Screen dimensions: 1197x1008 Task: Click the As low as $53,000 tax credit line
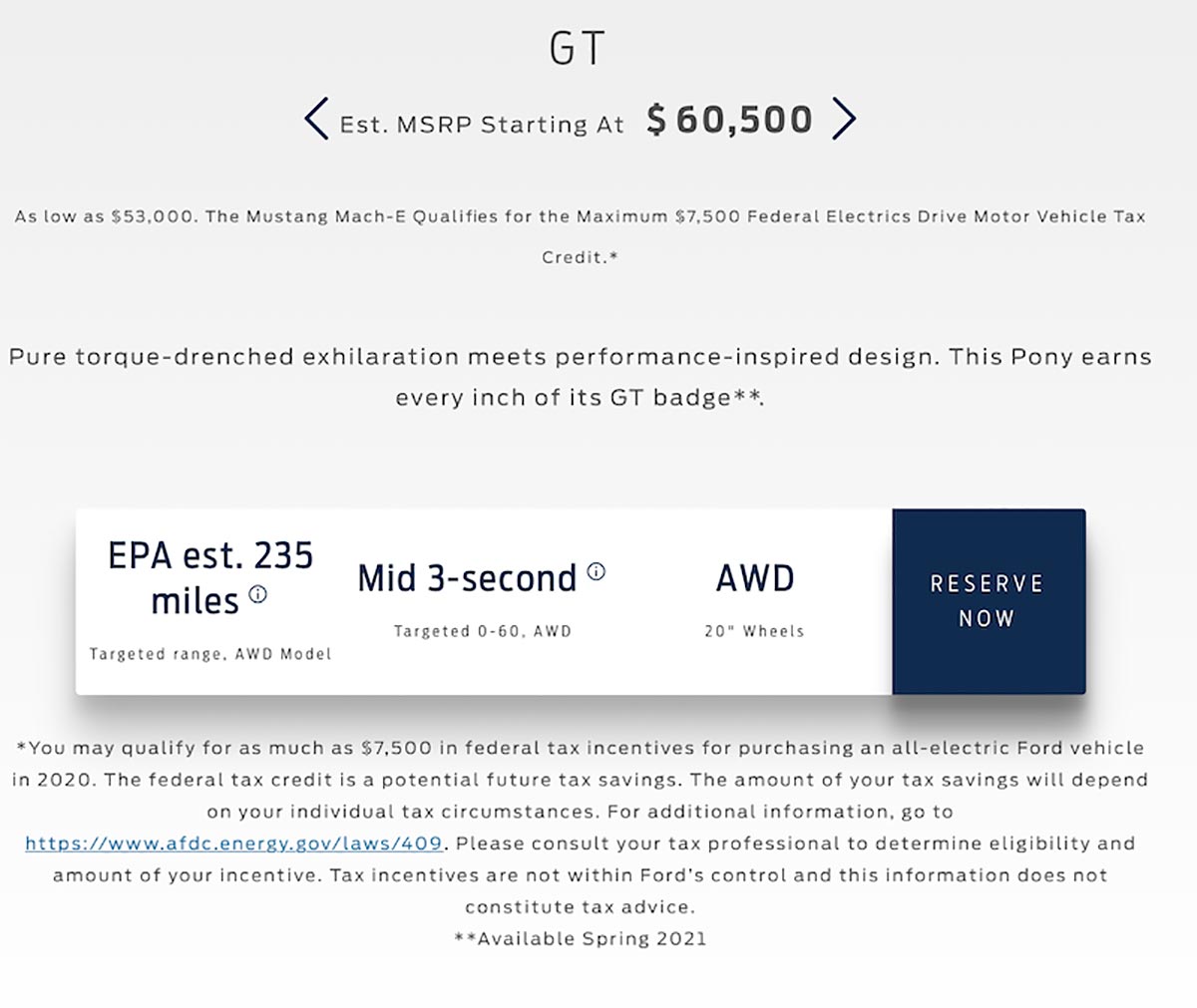[x=580, y=216]
